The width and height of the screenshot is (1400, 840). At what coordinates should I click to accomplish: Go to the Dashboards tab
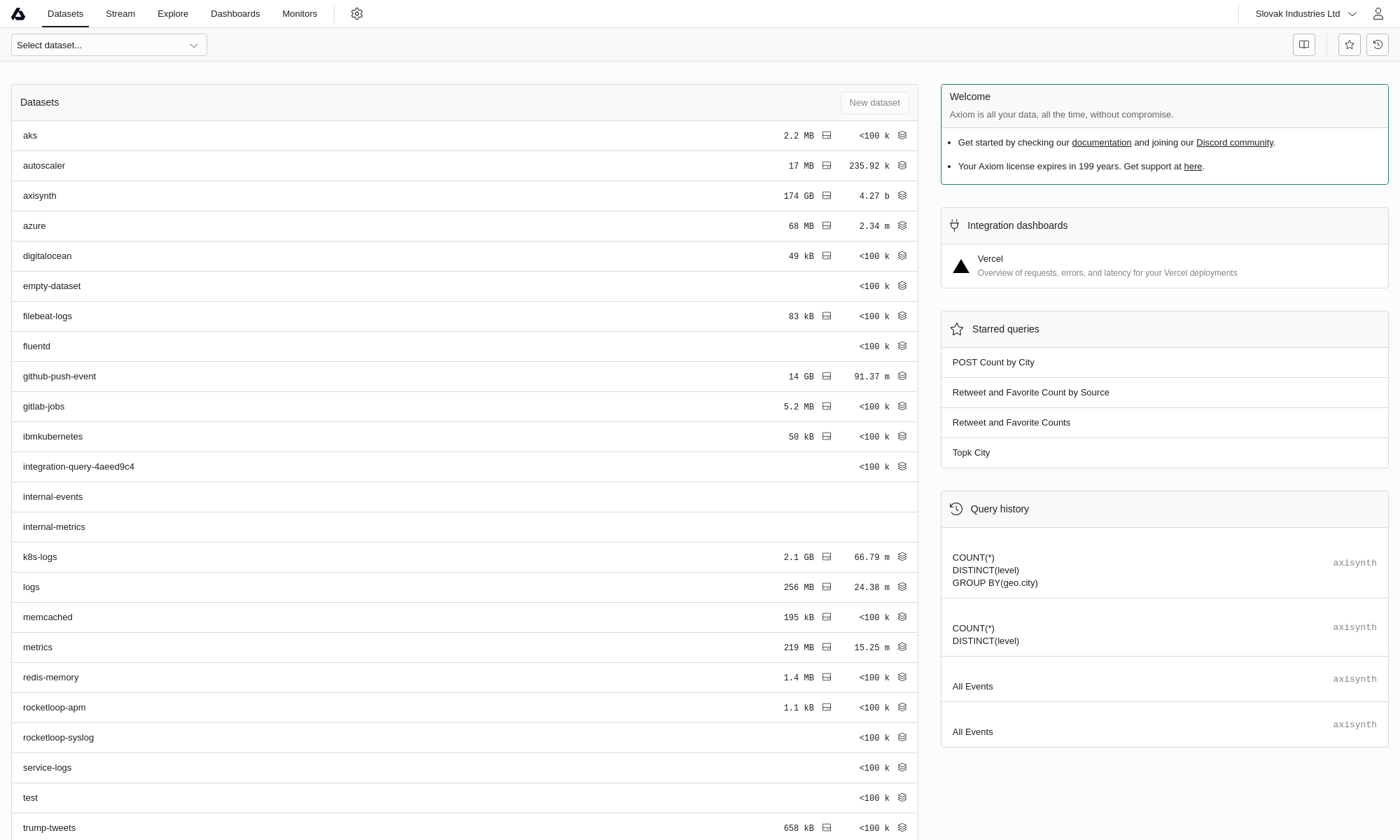coord(235,14)
